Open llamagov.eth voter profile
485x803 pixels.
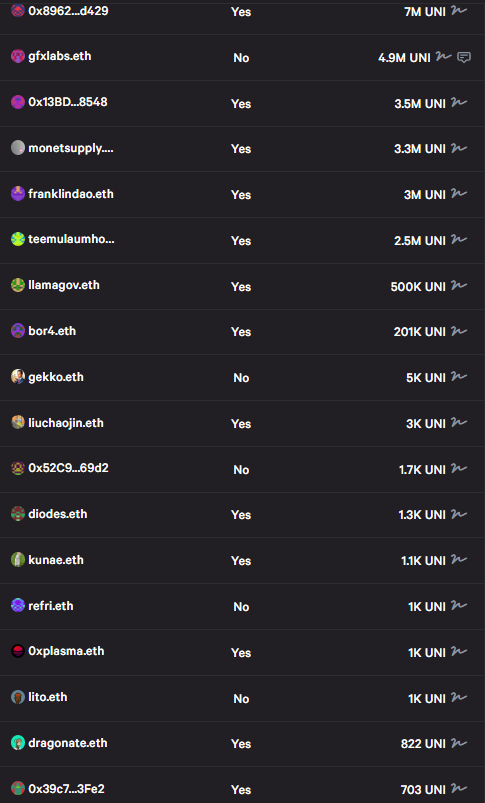[x=64, y=285]
